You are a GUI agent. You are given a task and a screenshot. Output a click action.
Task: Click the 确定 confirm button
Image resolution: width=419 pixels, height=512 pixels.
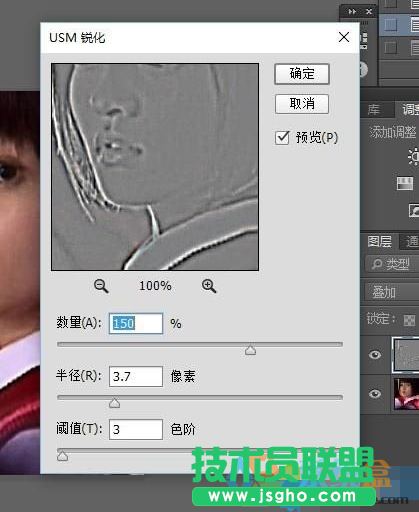tap(302, 74)
